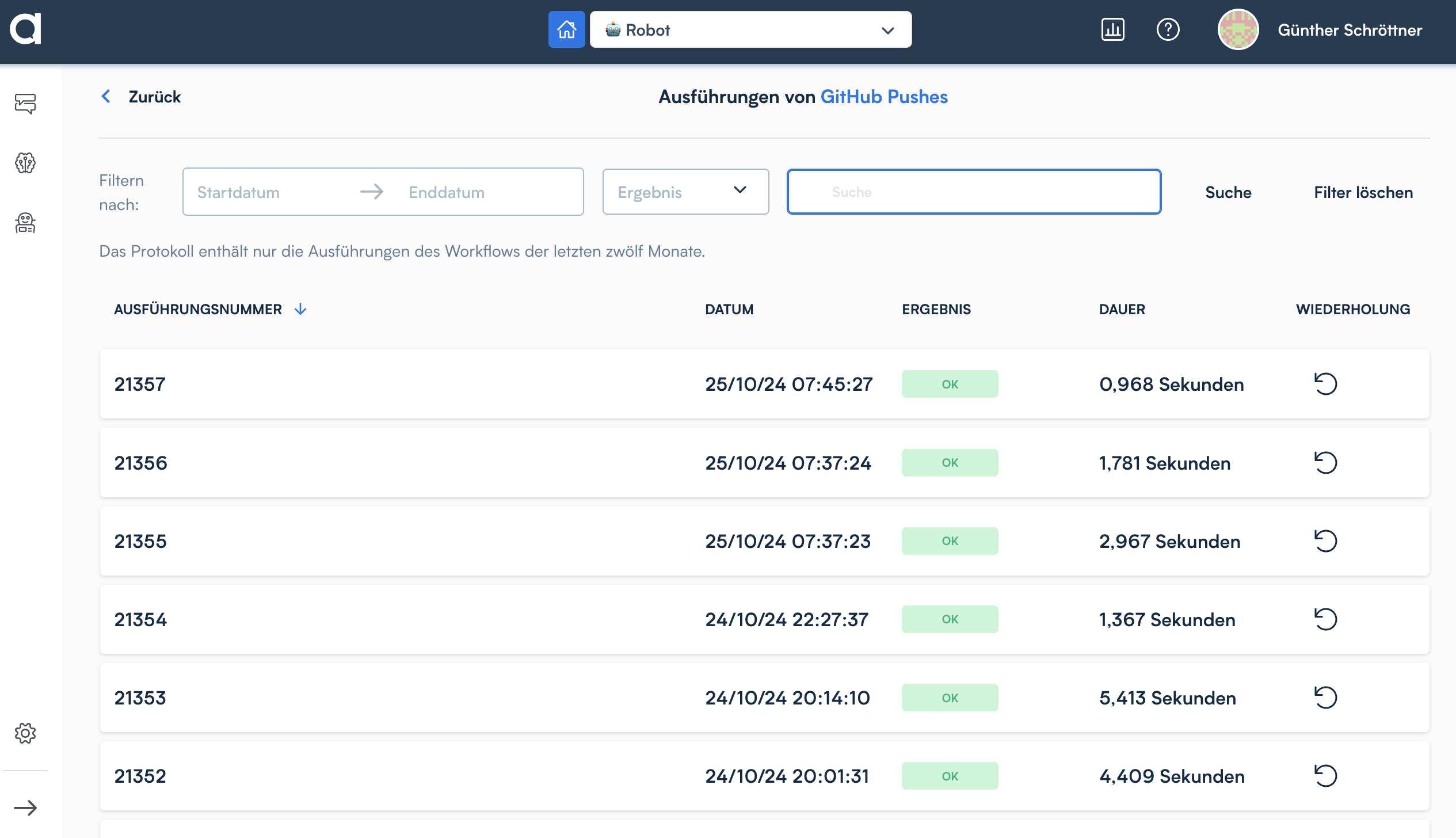
Task: Click the home icon in top bar
Action: [566, 29]
